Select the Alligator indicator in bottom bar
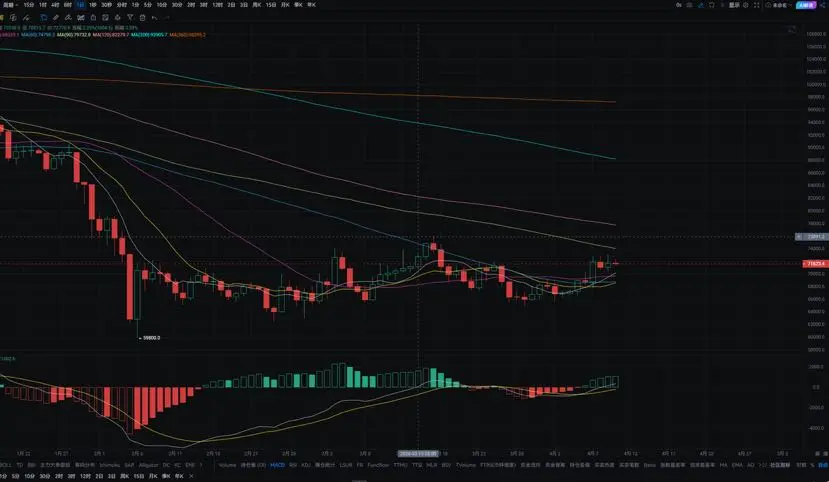Screen dimensions: 829x482 pyautogui.click(x=149, y=465)
